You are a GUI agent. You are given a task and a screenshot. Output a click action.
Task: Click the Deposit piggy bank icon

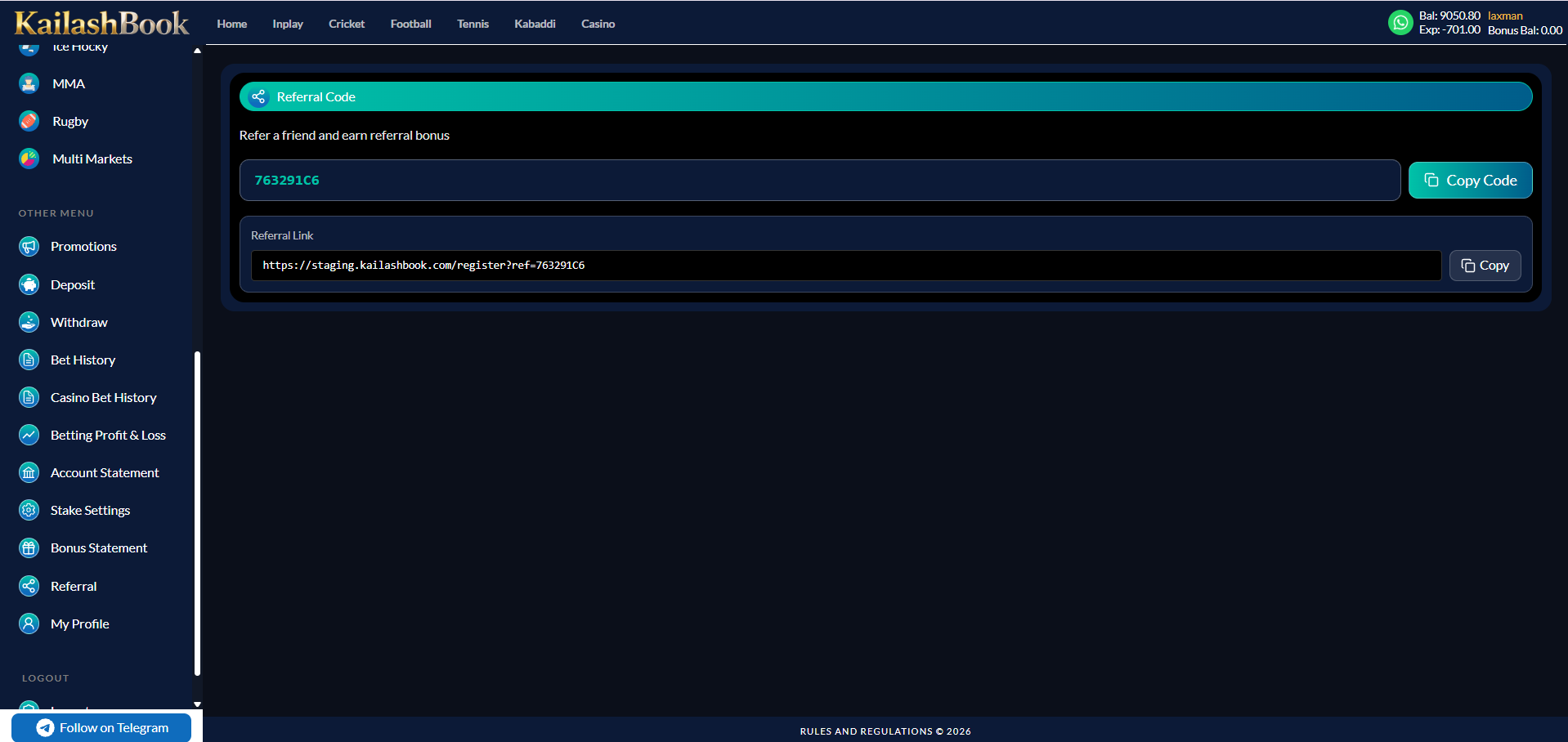click(x=29, y=284)
